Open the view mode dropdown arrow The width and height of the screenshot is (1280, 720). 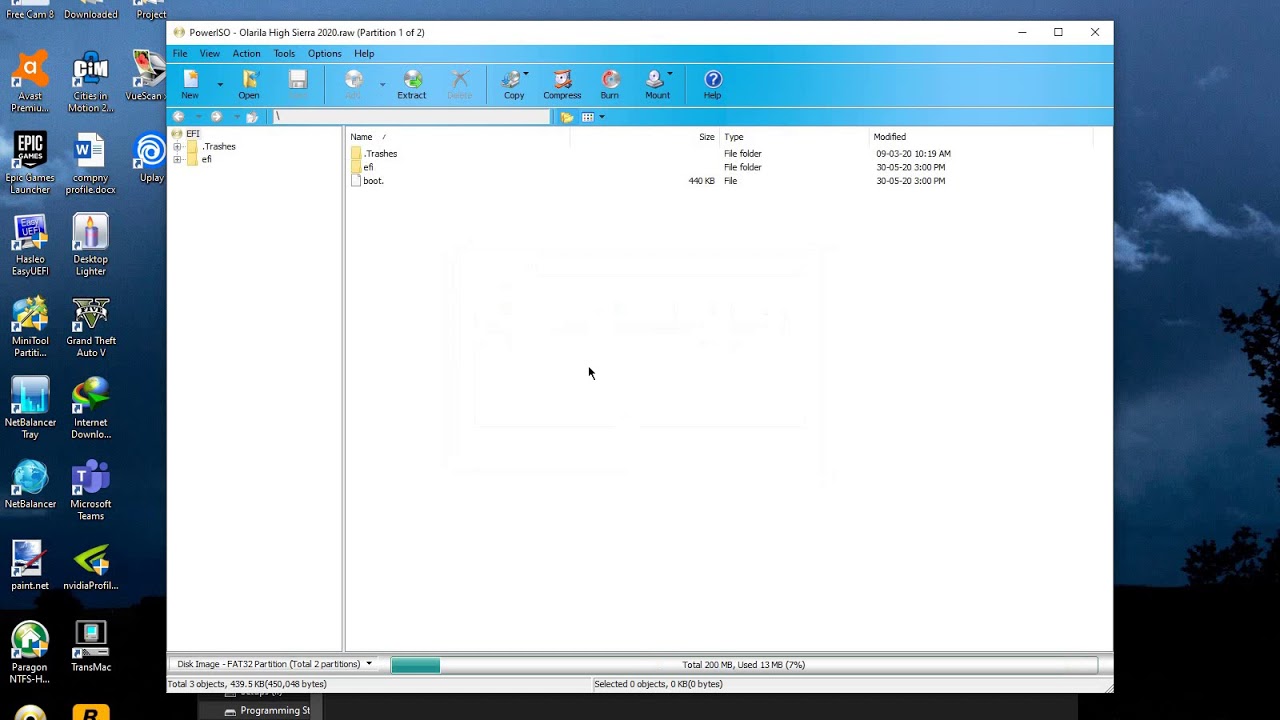click(602, 117)
